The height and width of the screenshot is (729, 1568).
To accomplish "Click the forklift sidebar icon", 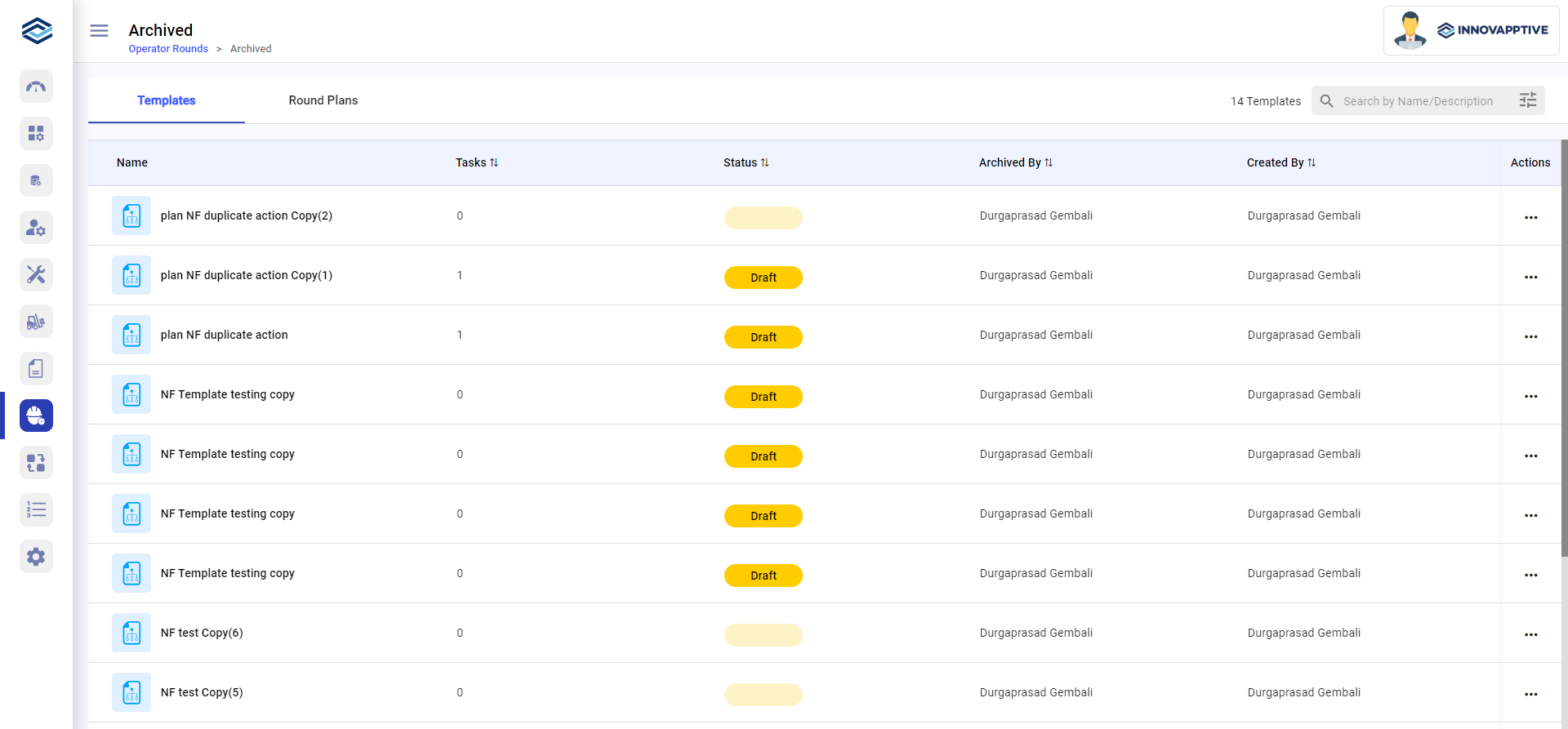I will pos(36,322).
